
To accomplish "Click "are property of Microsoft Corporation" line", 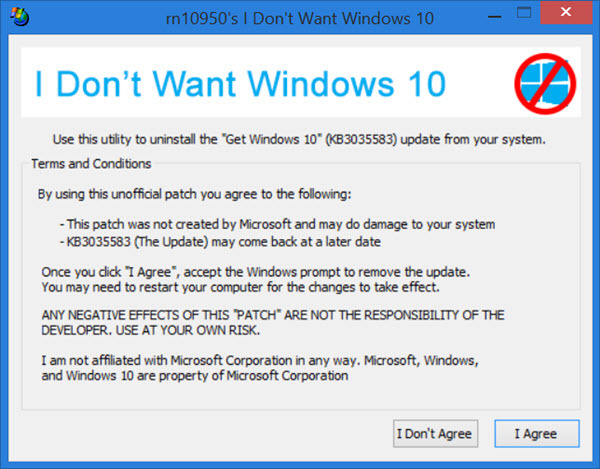I will click(195, 377).
